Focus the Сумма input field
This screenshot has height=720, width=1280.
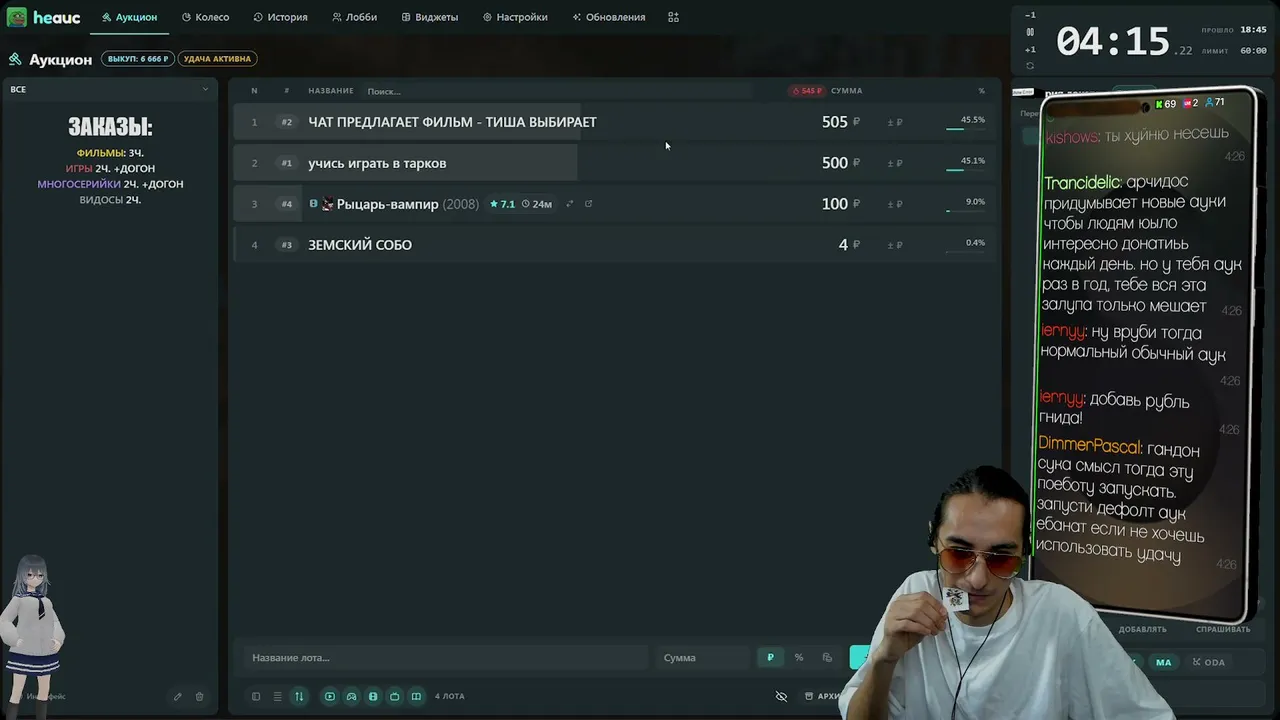702,657
